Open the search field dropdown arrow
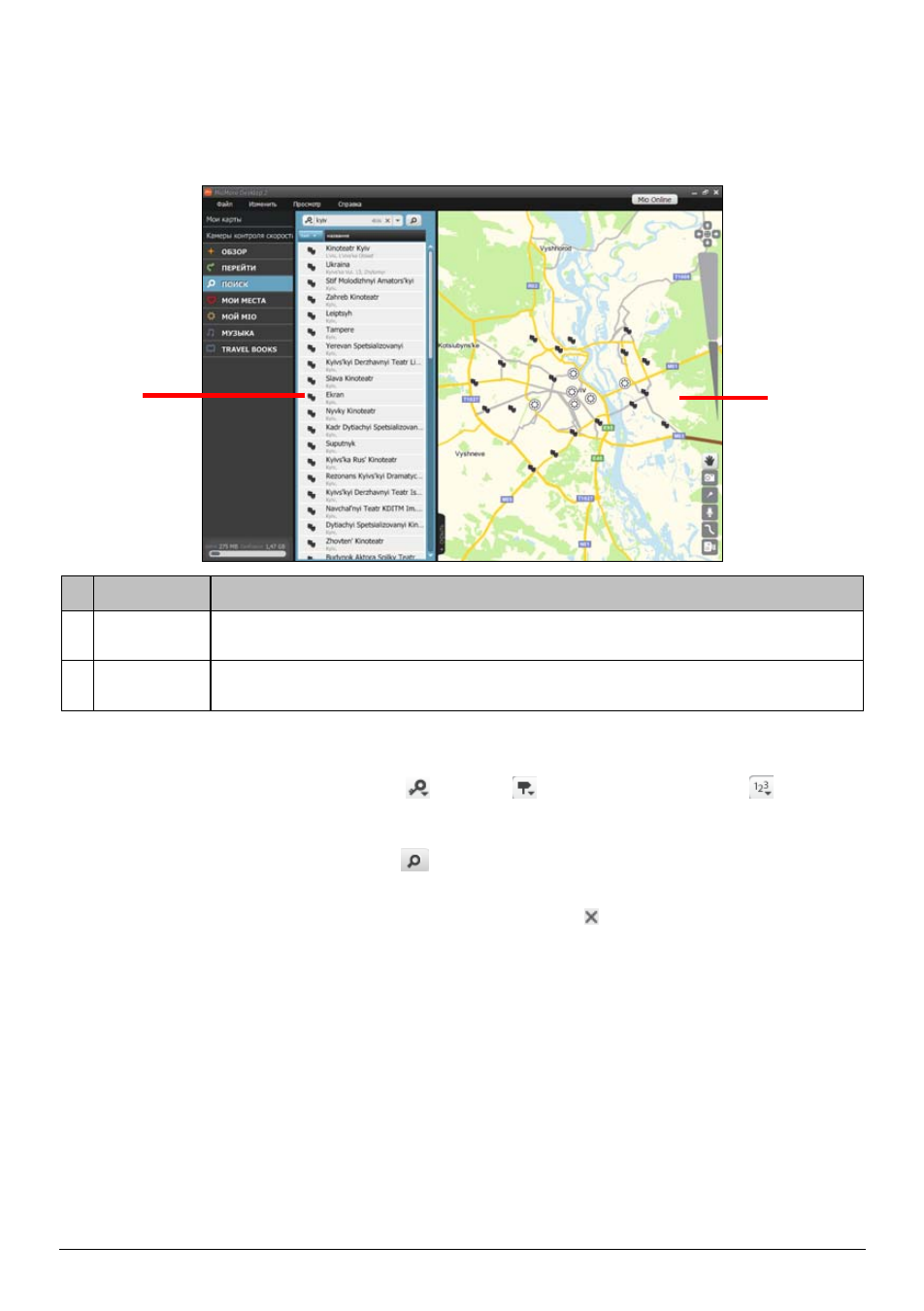 [398, 220]
